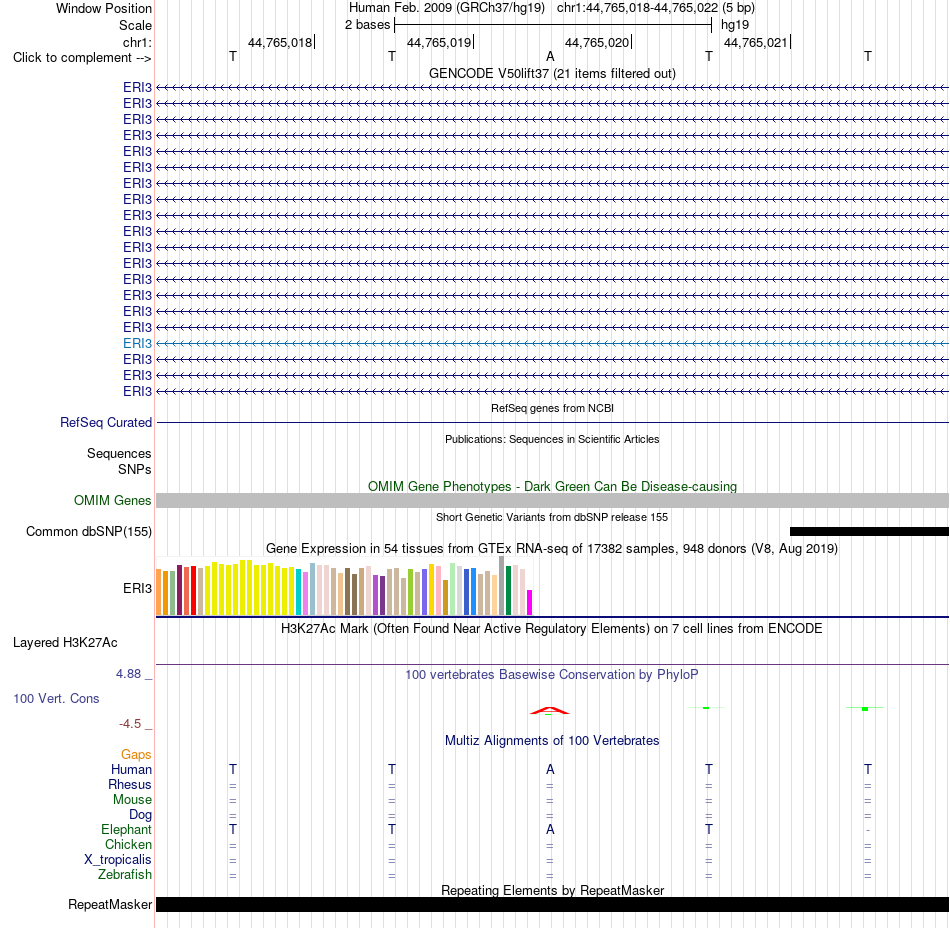The image size is (950, 928).
Task: Open the GTEx Gene Expression track title
Action: pos(552,549)
